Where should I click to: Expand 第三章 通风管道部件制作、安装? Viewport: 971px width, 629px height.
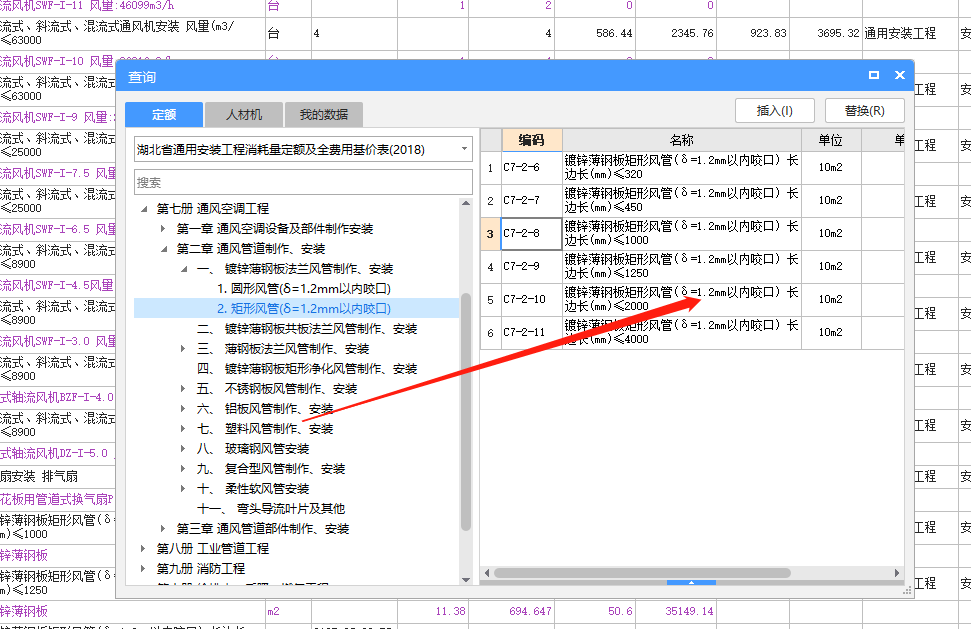(163, 529)
